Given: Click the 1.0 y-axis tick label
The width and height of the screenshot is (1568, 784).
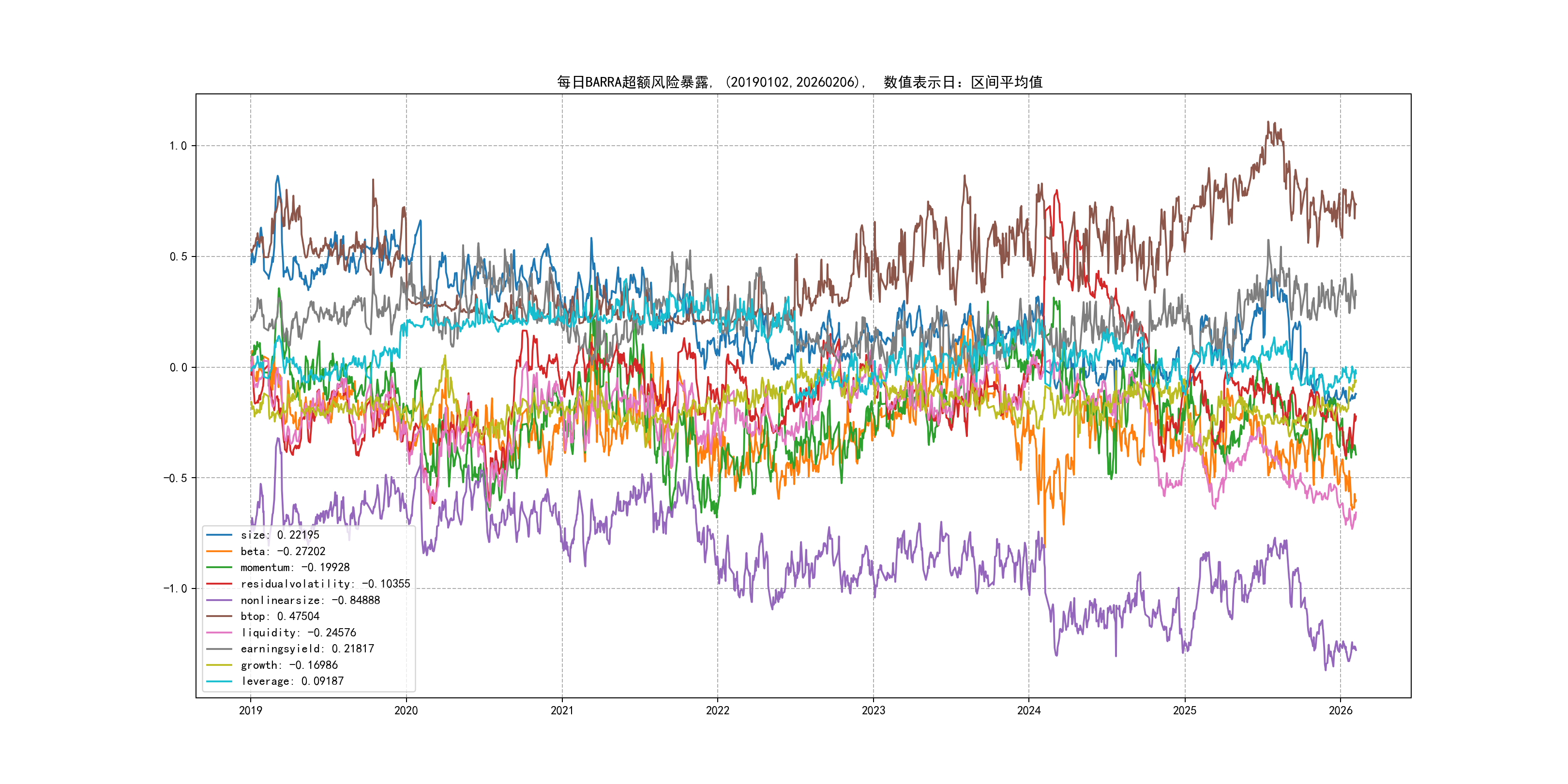Looking at the screenshot, I should coord(178,146).
